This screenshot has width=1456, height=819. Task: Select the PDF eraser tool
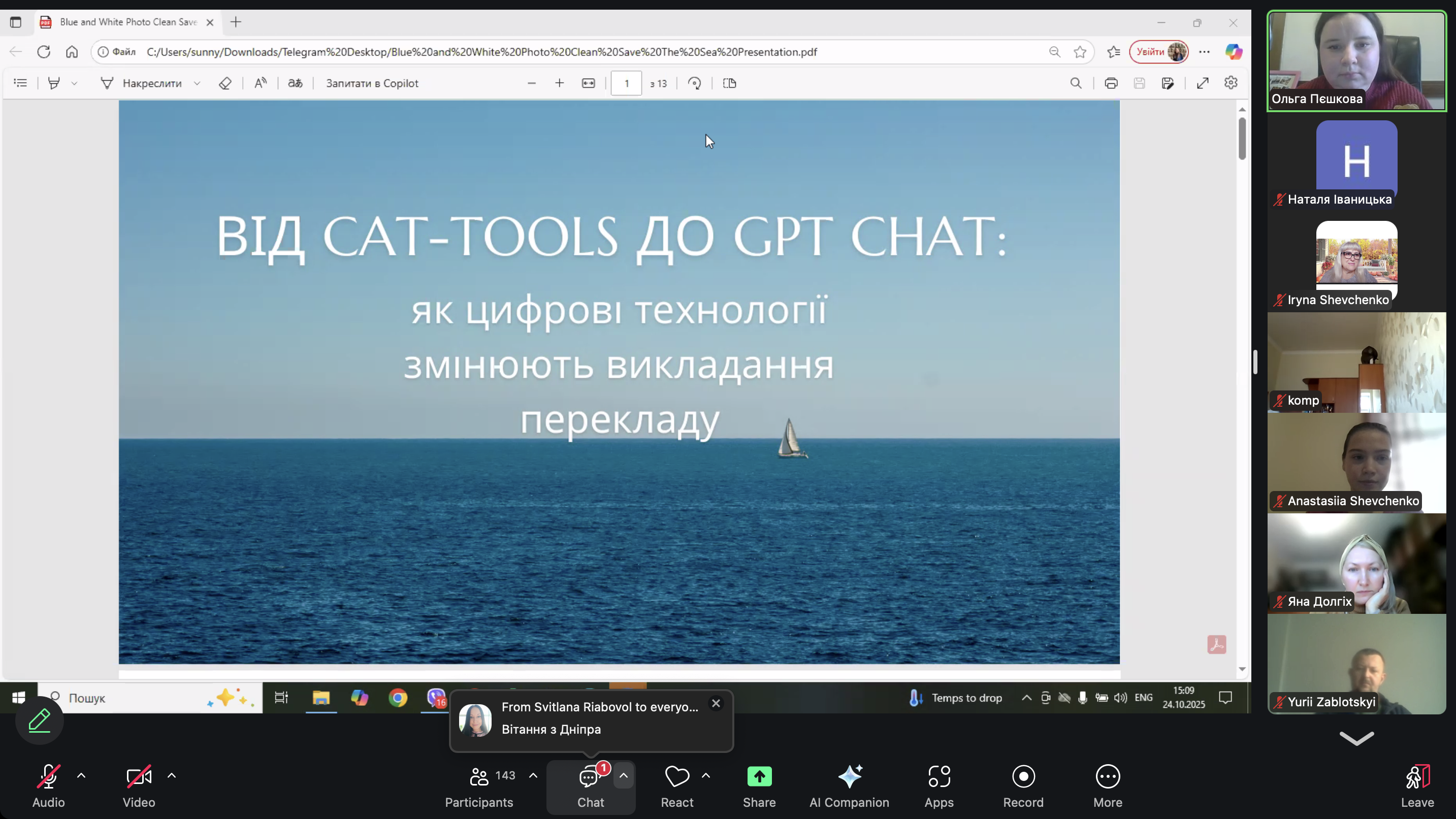(x=225, y=83)
